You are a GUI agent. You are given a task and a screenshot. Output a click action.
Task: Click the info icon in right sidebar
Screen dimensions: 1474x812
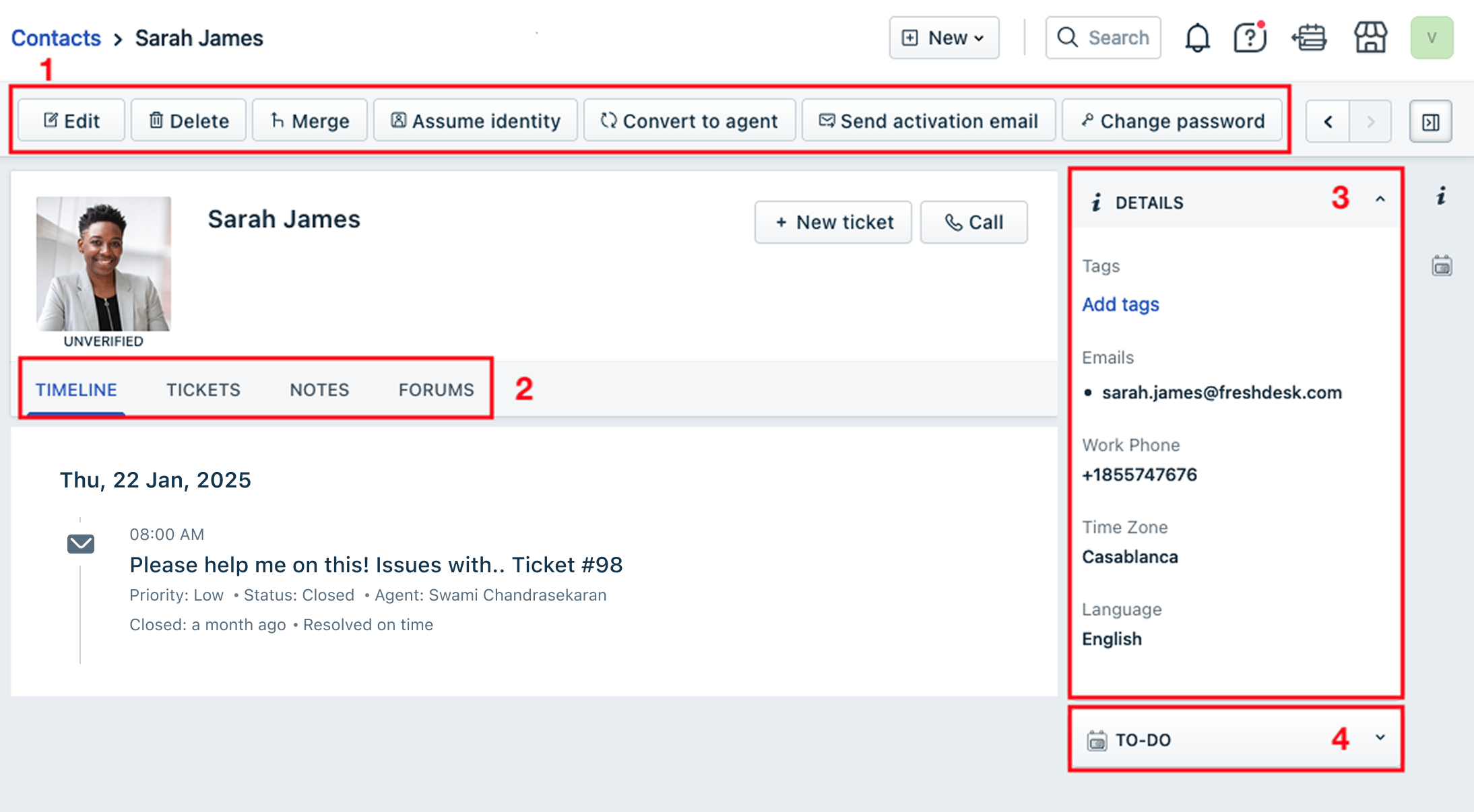1441,197
